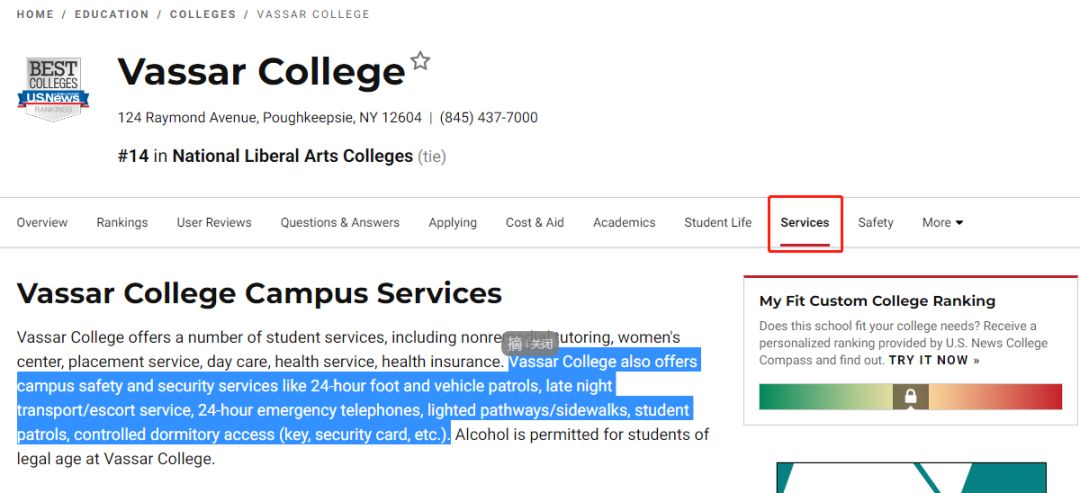Click the EDUCATION breadcrumb link

(112, 14)
